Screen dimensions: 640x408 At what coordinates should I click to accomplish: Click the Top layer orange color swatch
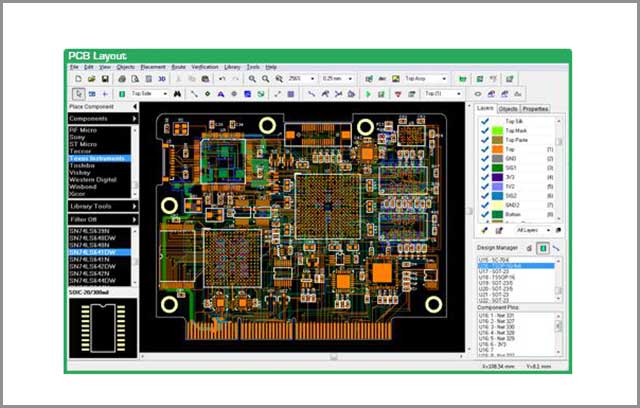pyautogui.click(x=497, y=149)
